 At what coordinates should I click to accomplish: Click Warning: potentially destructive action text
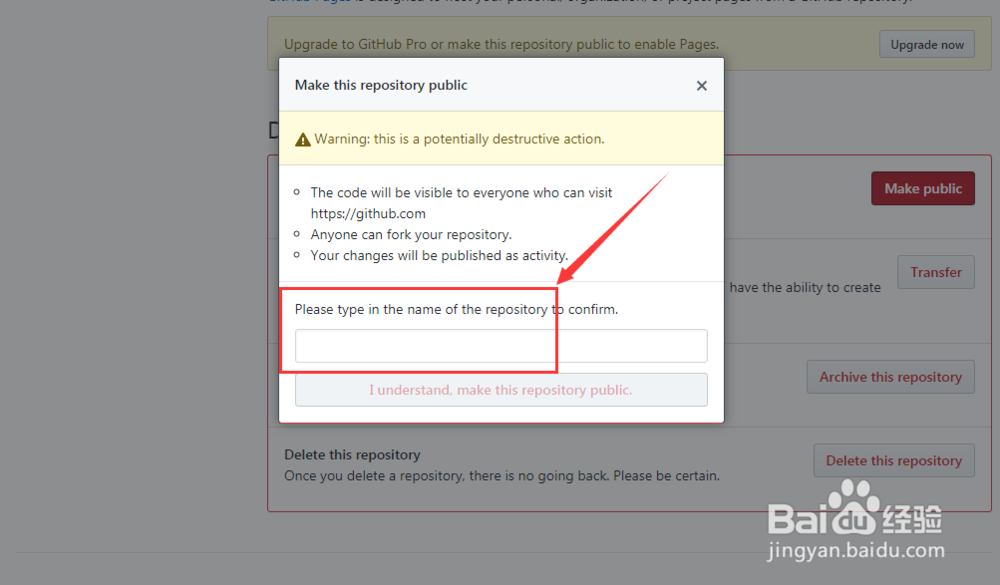[459, 139]
